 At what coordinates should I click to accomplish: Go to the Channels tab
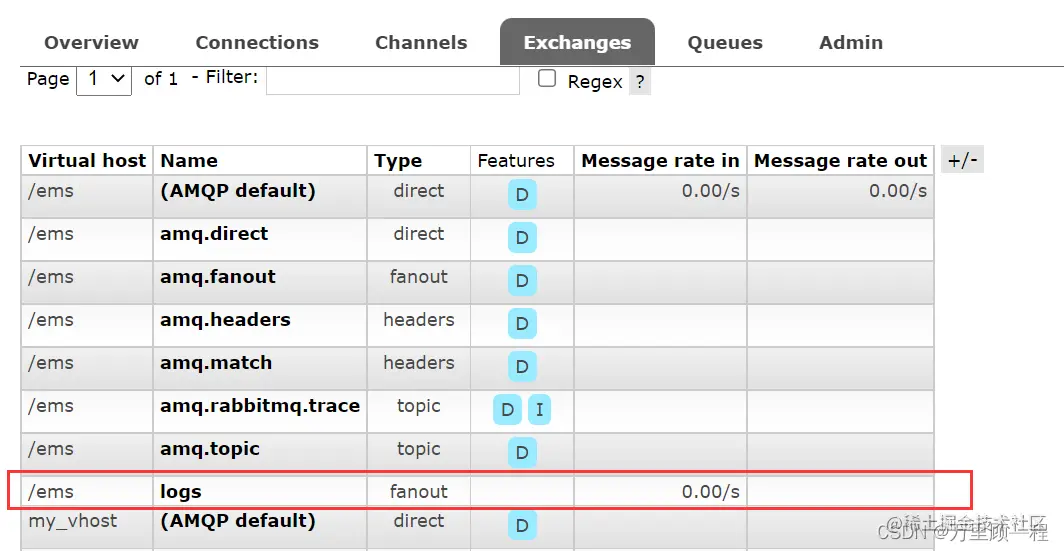pyautogui.click(x=421, y=42)
